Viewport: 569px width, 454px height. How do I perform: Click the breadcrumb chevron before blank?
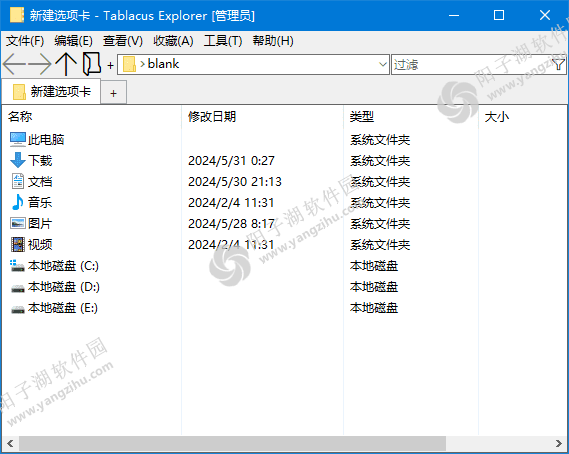point(142,65)
